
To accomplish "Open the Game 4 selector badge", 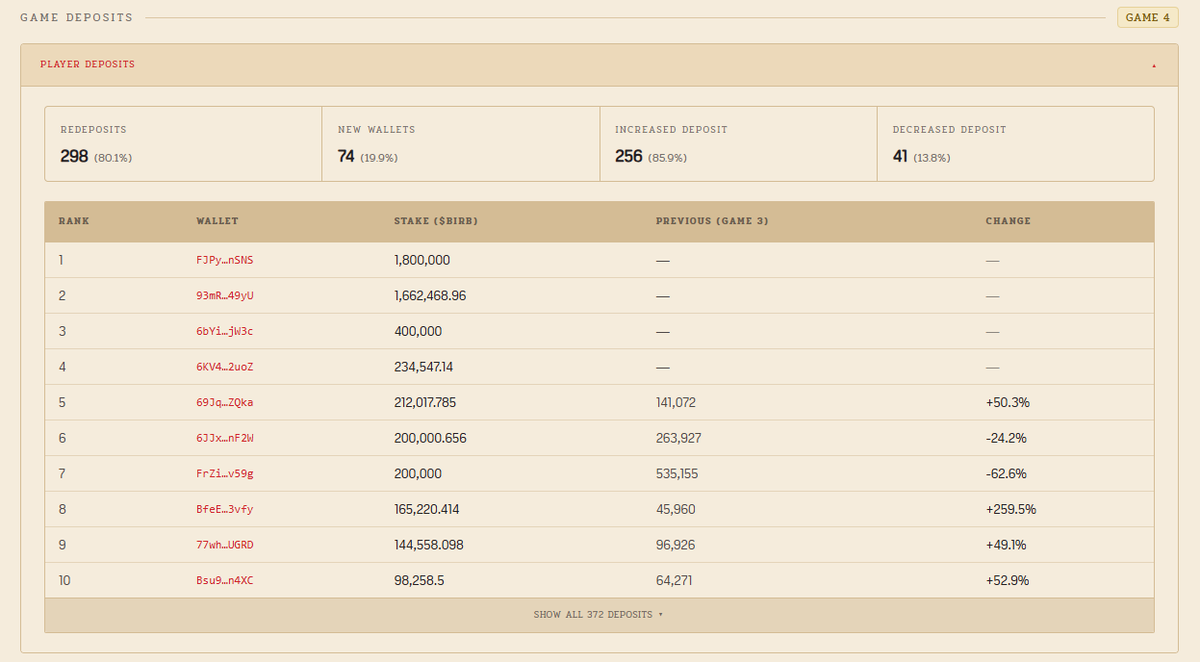I will click(1147, 18).
